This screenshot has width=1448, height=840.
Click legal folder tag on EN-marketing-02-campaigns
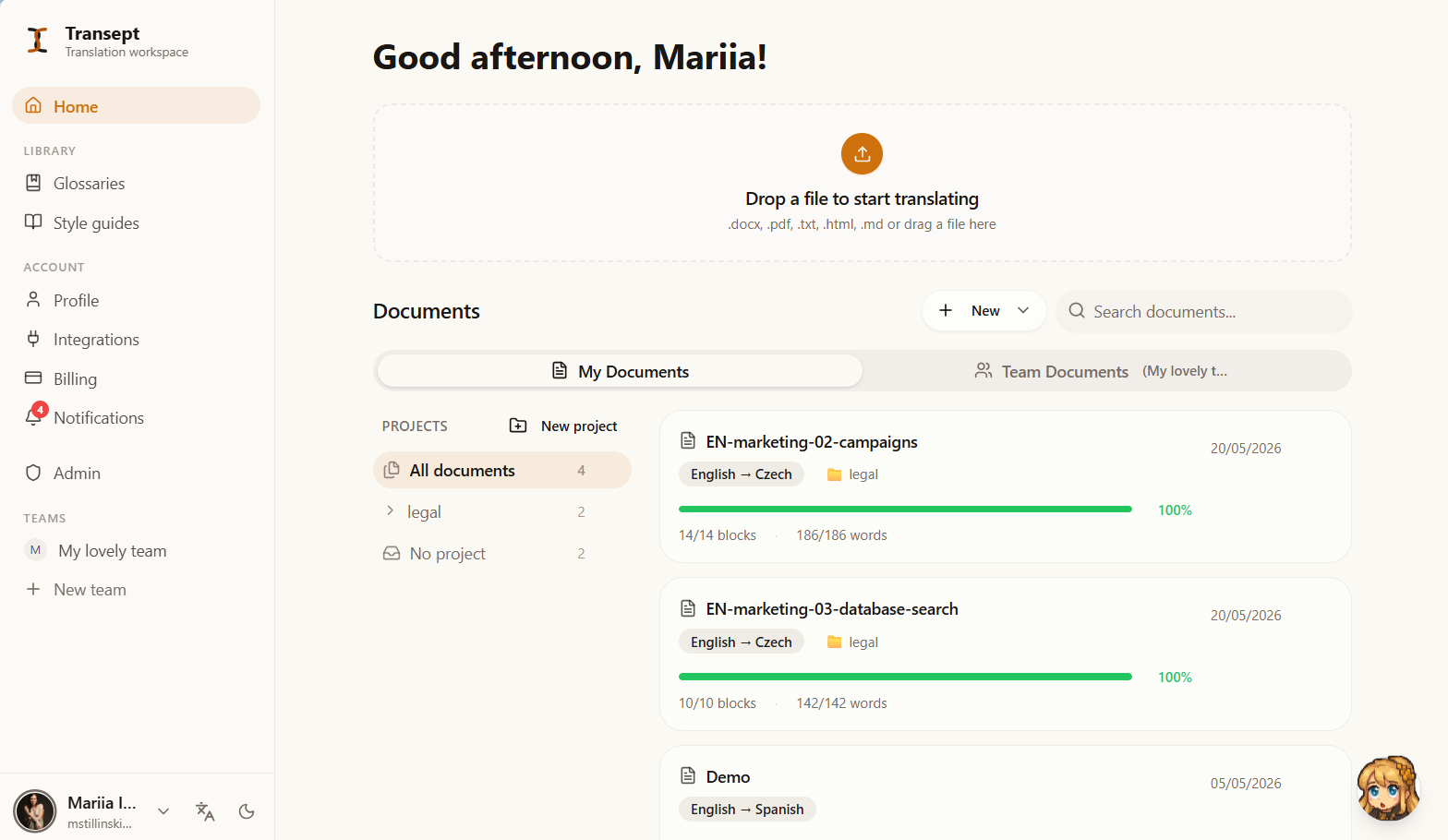pyautogui.click(x=852, y=474)
